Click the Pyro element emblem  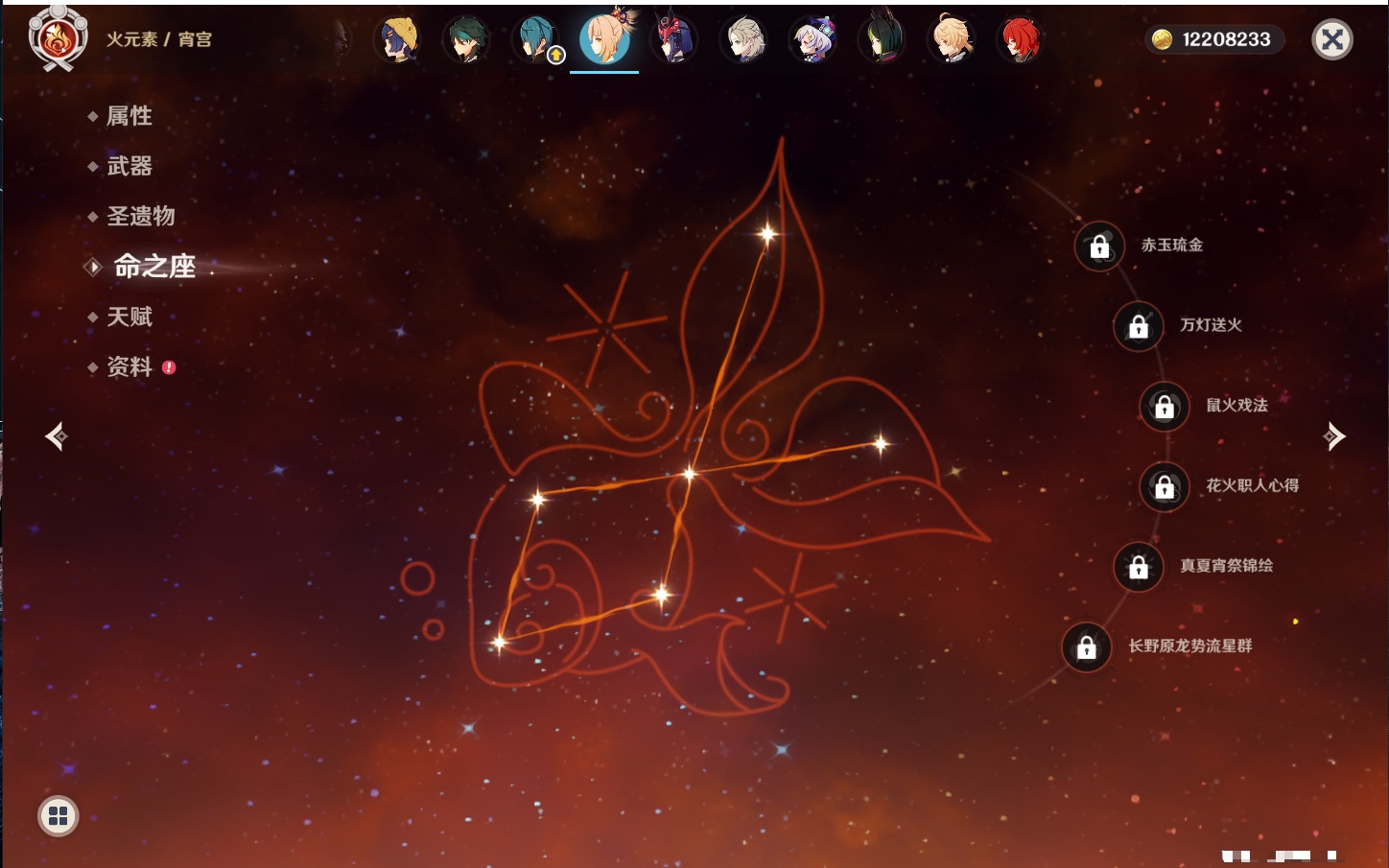(x=58, y=39)
